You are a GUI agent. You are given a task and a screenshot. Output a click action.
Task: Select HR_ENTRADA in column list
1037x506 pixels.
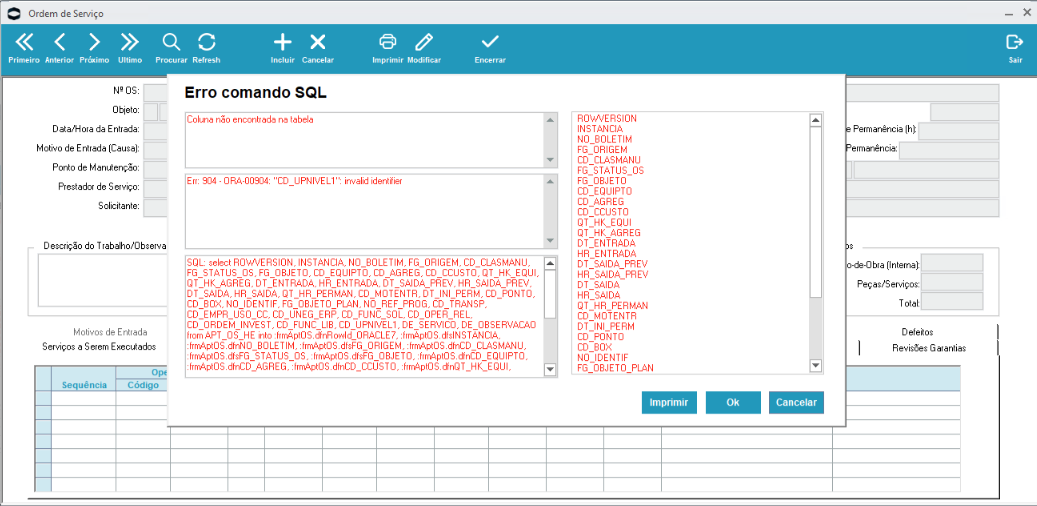pos(606,253)
